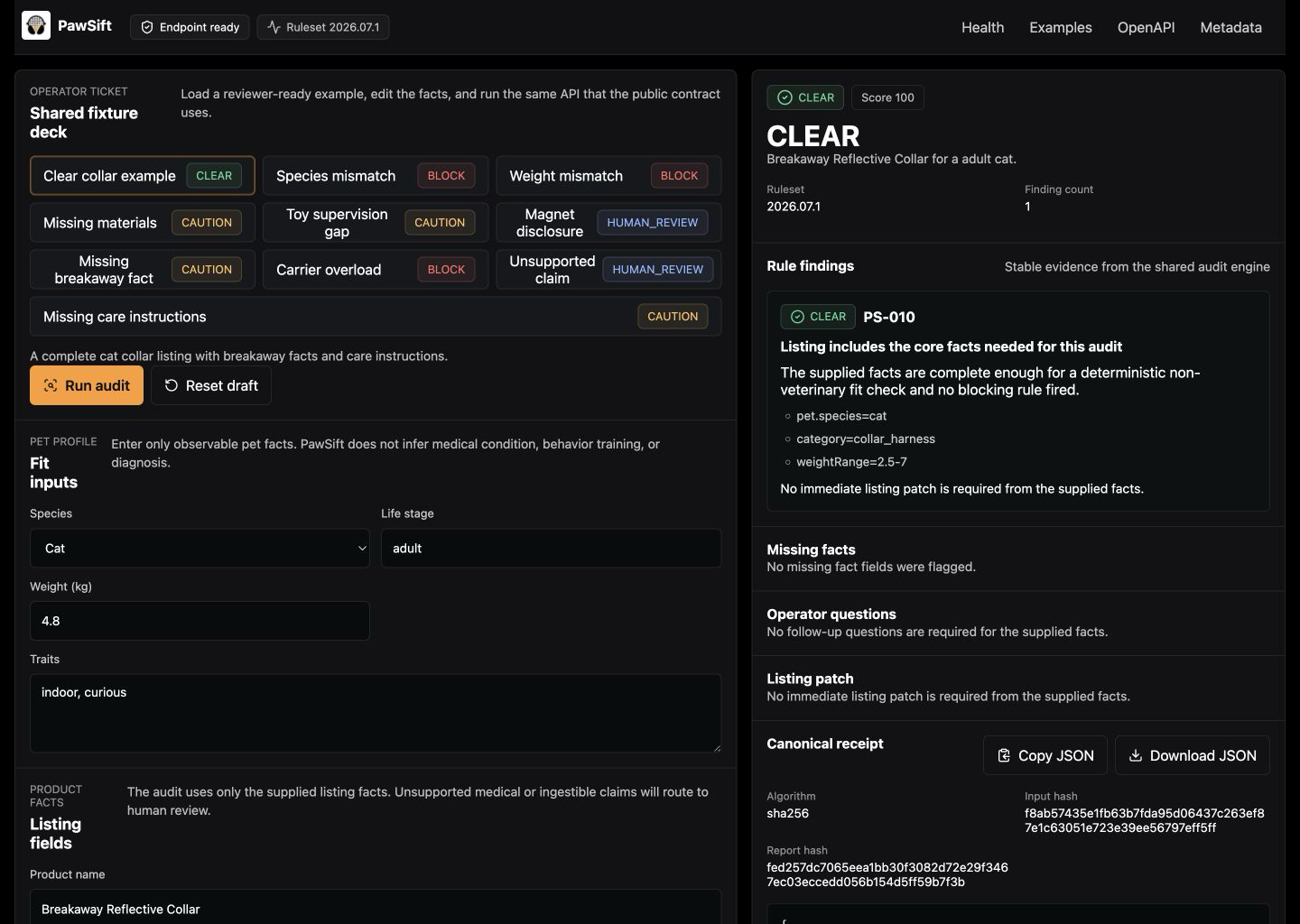Click the scan icon on Run audit

coord(51,385)
